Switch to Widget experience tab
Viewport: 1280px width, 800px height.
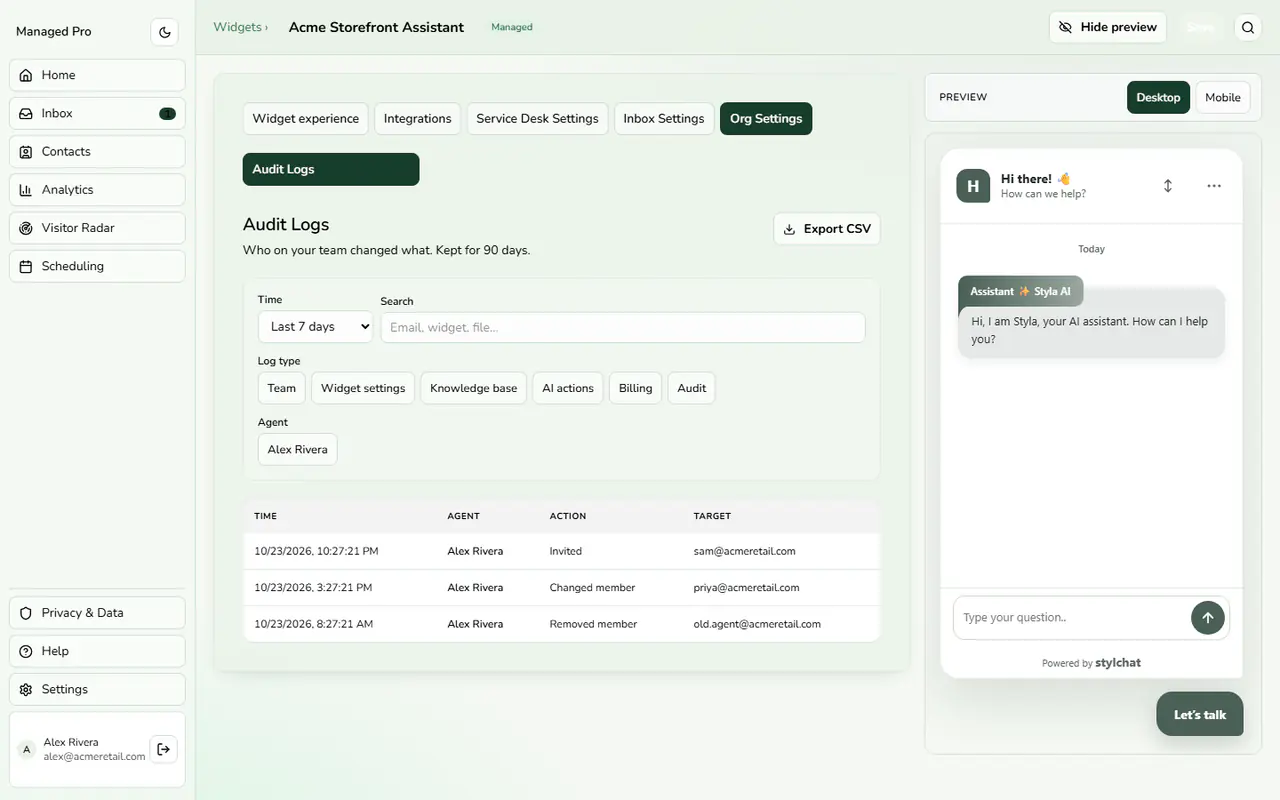[x=306, y=118]
